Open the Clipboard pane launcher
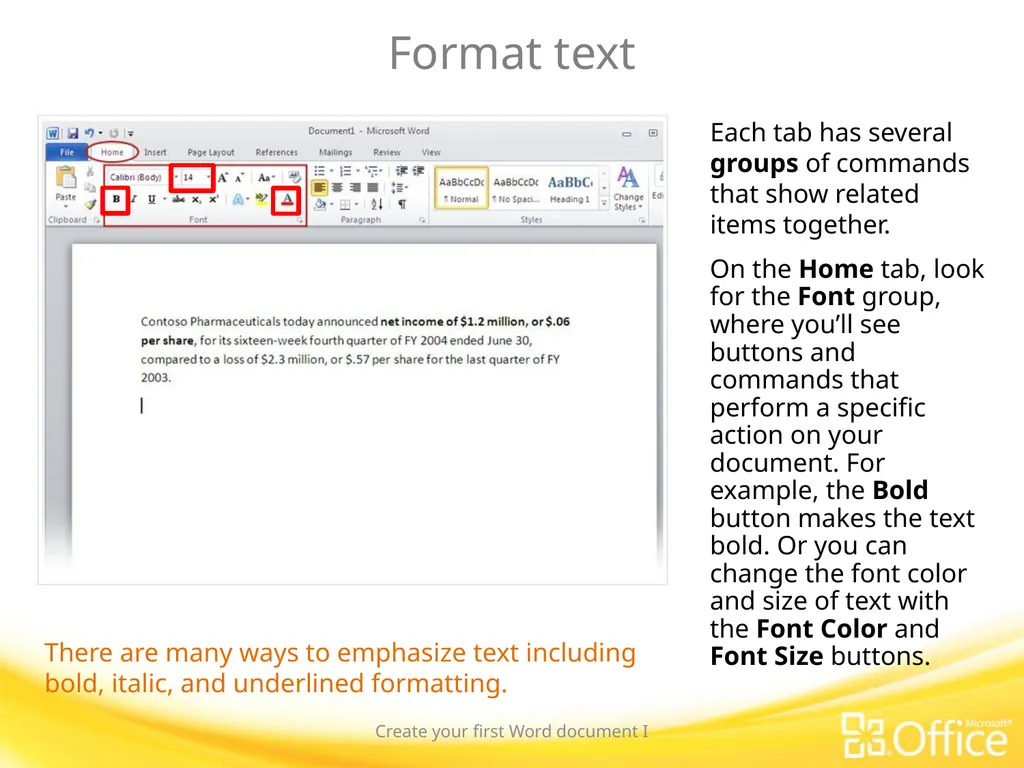Viewport: 1024px width, 768px height. [x=97, y=221]
